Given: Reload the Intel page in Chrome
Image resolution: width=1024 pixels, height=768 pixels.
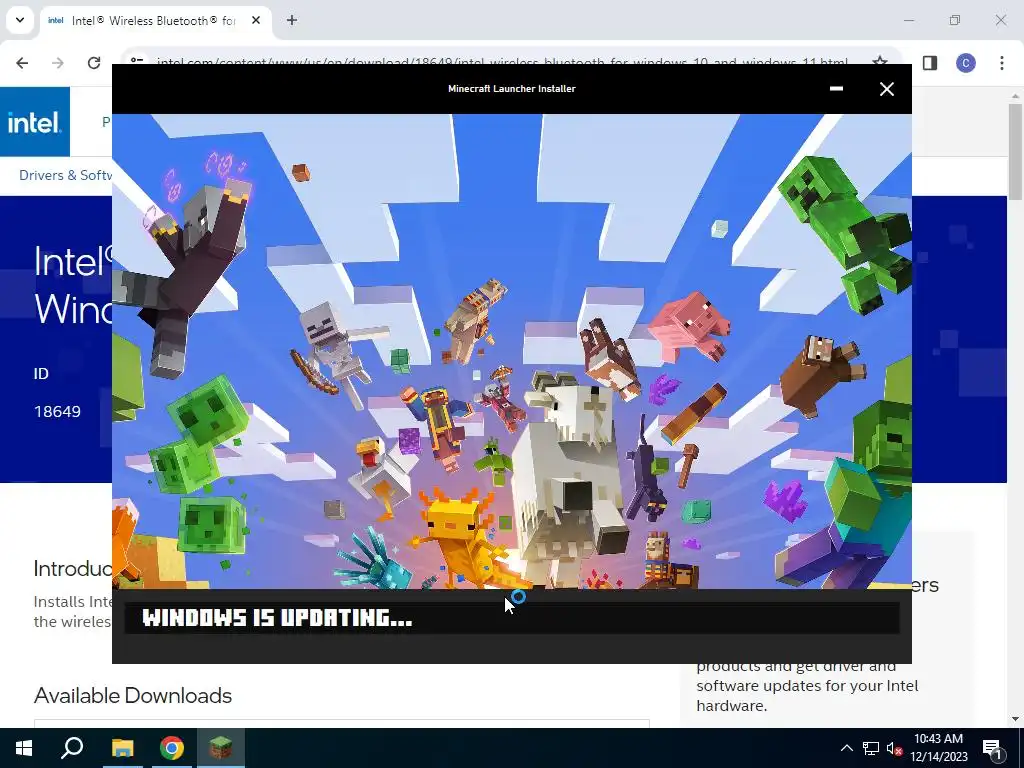Looking at the screenshot, I should 94,63.
